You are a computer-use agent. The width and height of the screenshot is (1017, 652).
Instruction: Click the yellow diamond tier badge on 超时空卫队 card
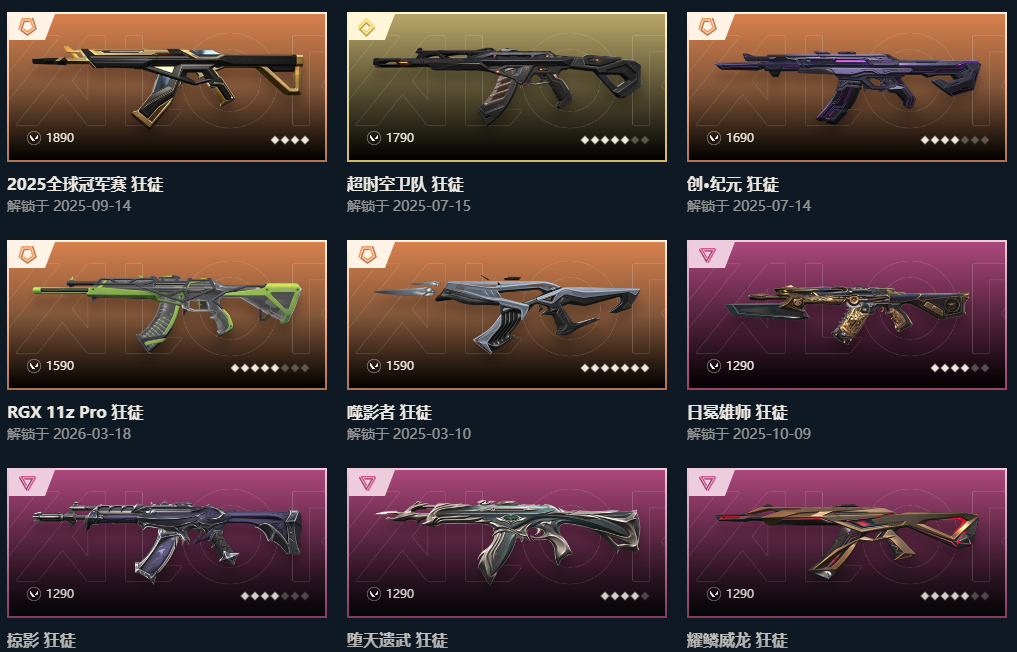point(367,27)
